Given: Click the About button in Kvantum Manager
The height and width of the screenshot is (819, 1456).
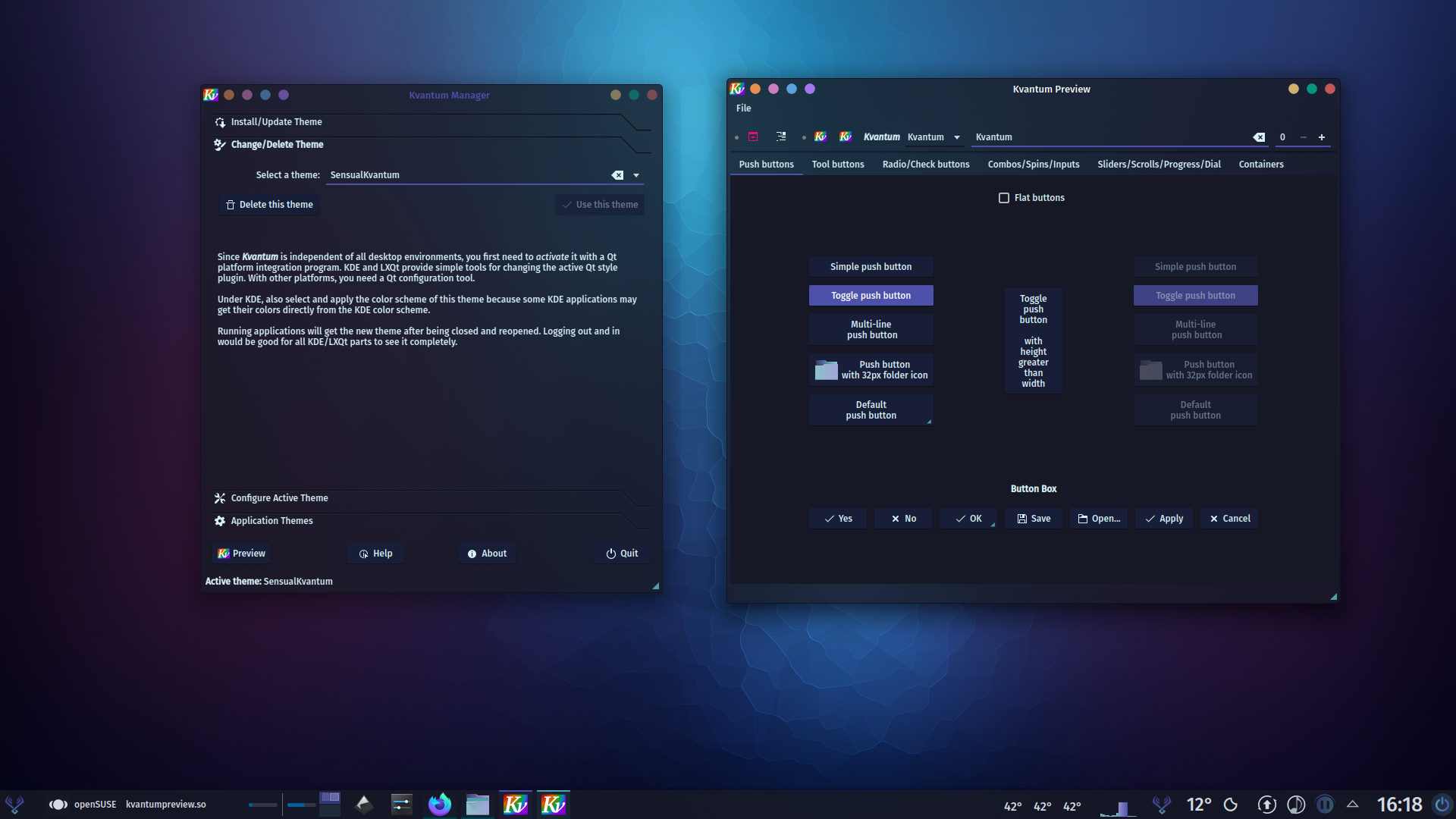Looking at the screenshot, I should [487, 554].
